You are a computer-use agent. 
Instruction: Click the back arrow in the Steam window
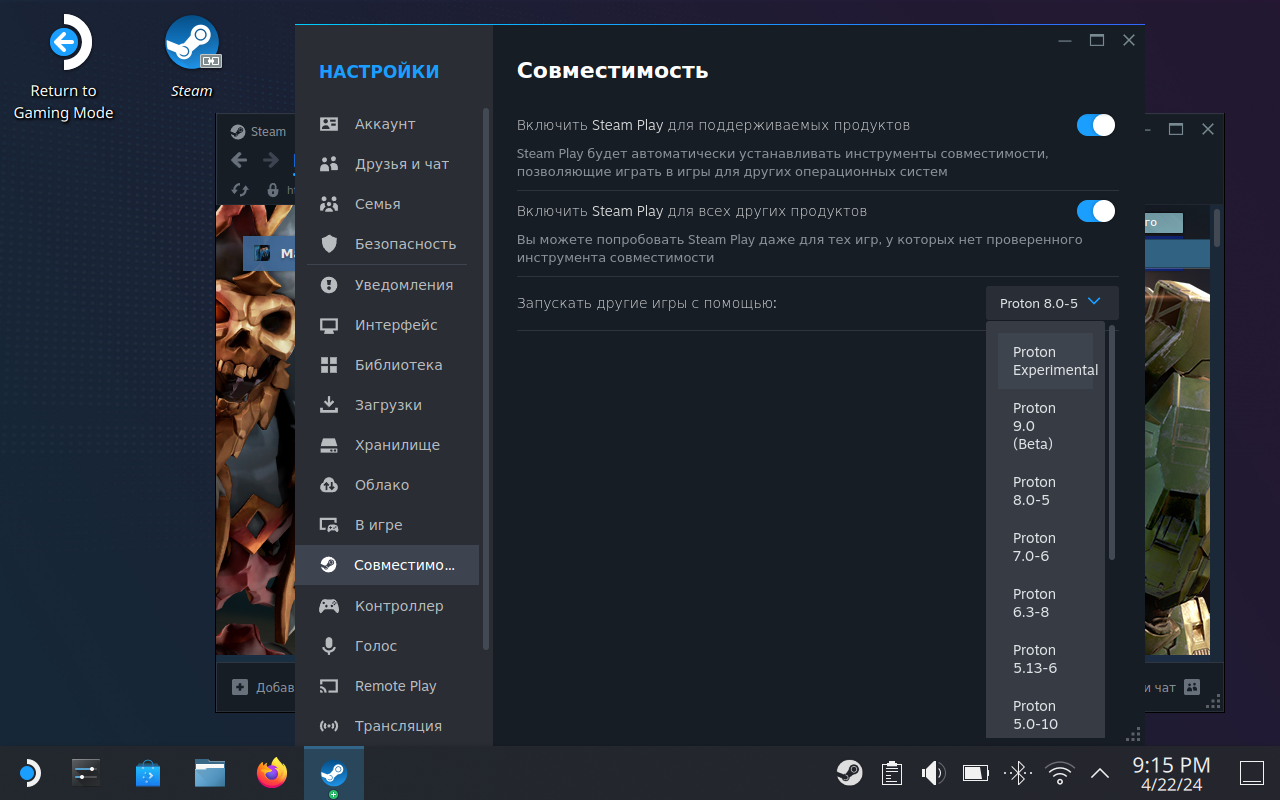[238, 160]
